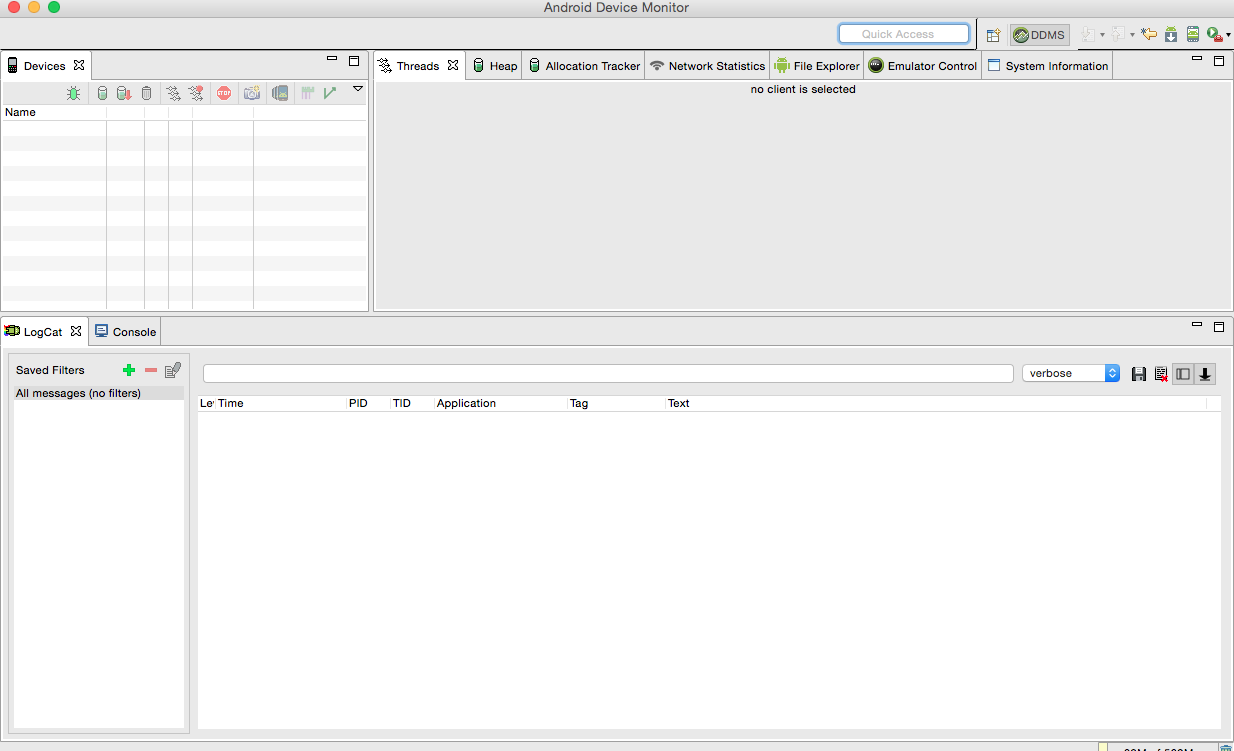The width and height of the screenshot is (1234, 751).
Task: Delete selected logcat filter with minus icon
Action: (x=151, y=370)
